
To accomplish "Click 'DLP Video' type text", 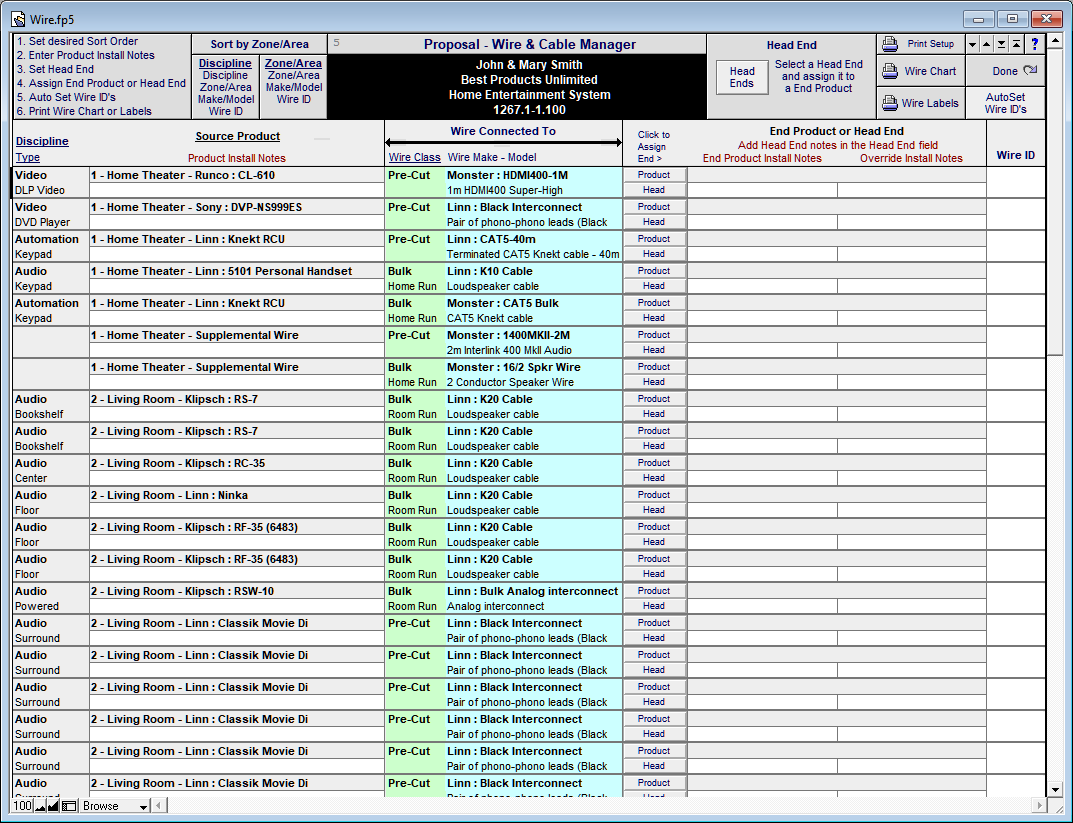I will coord(40,190).
